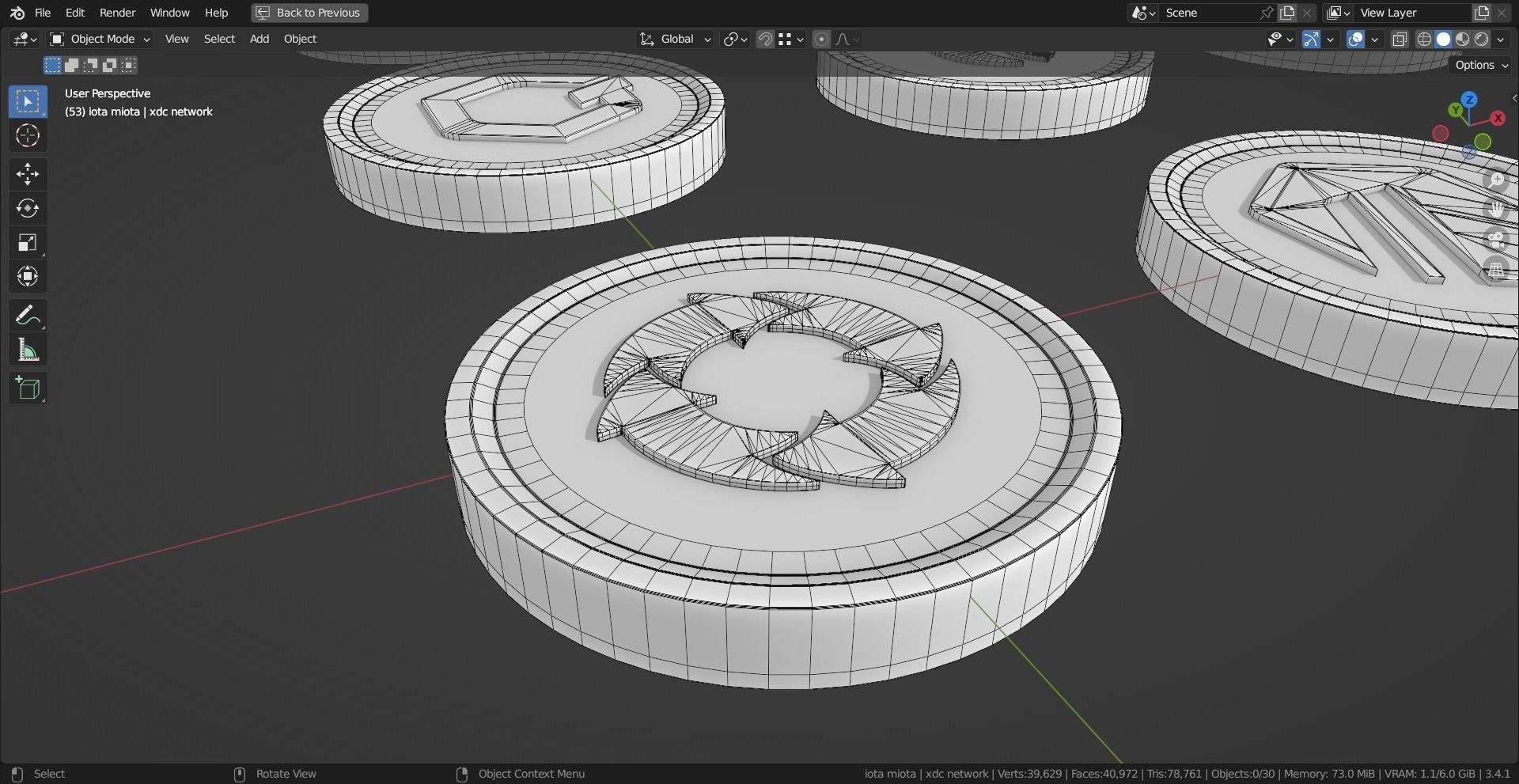The width and height of the screenshot is (1519, 784).
Task: Open the gizmo settings dropdown arrow
Action: pos(1331,39)
